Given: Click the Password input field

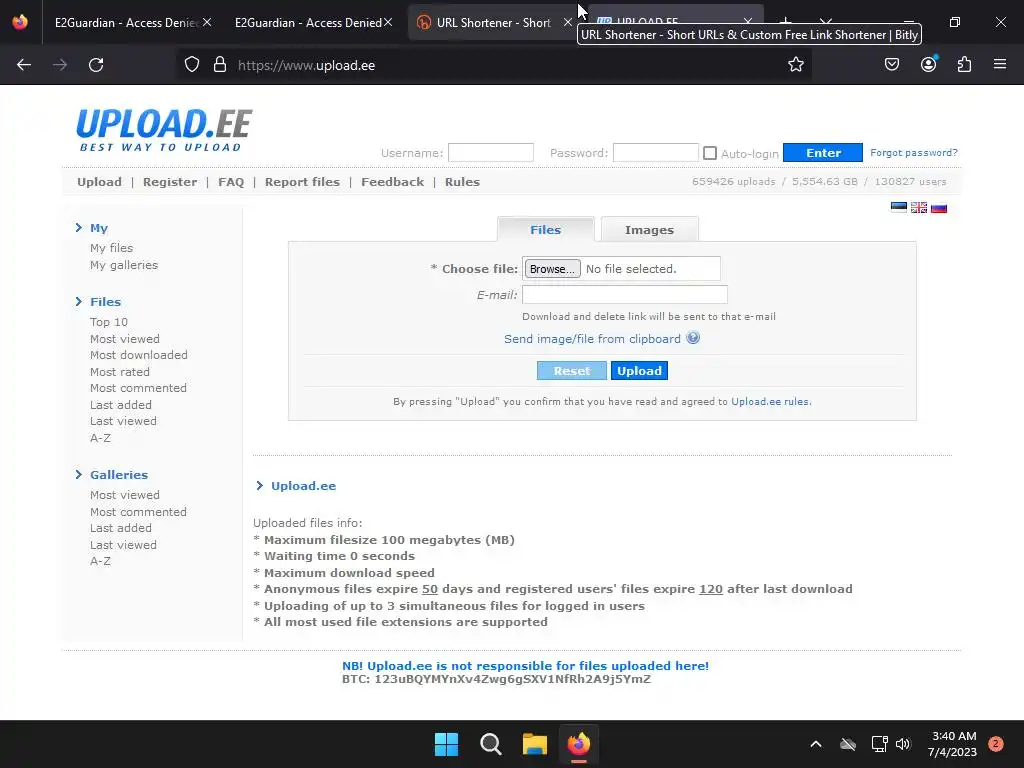Looking at the screenshot, I should (656, 153).
